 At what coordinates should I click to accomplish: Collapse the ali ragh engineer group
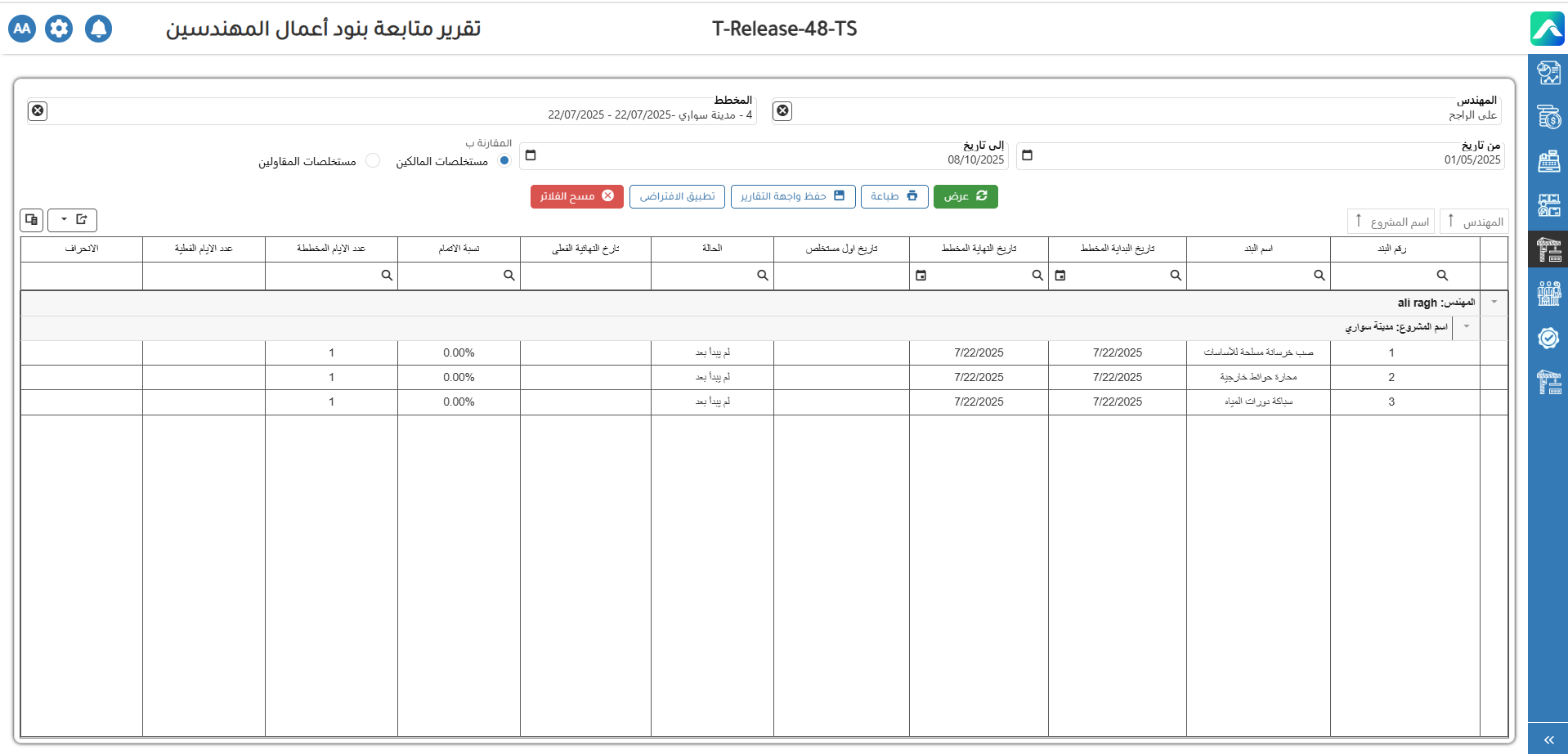pyautogui.click(x=1494, y=303)
